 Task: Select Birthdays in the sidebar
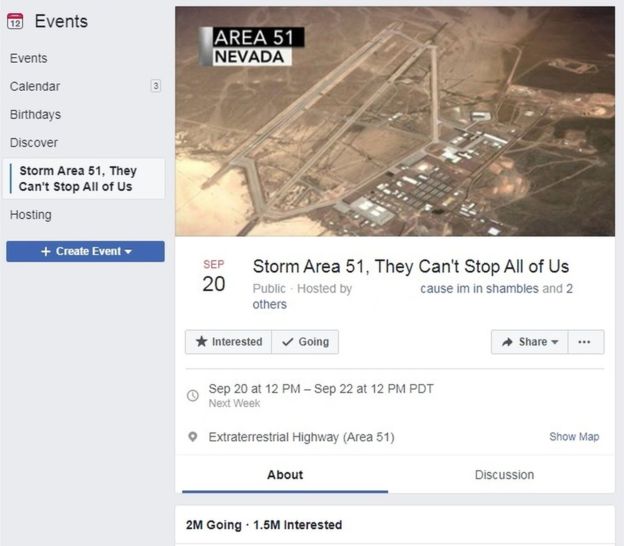(35, 114)
